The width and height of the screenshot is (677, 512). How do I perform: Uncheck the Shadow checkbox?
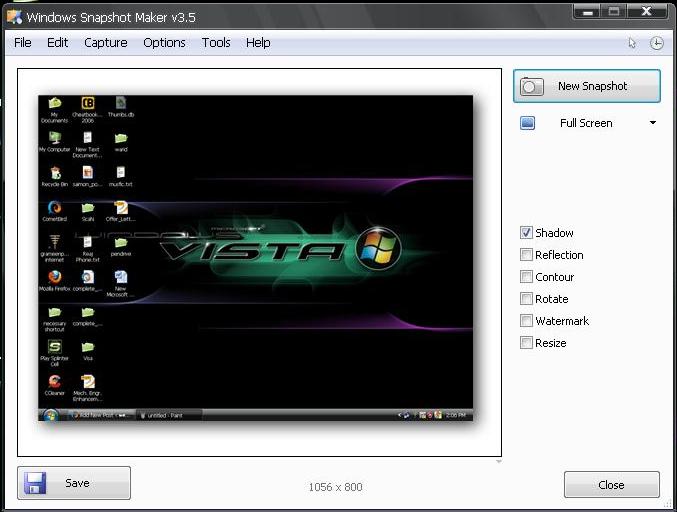526,233
